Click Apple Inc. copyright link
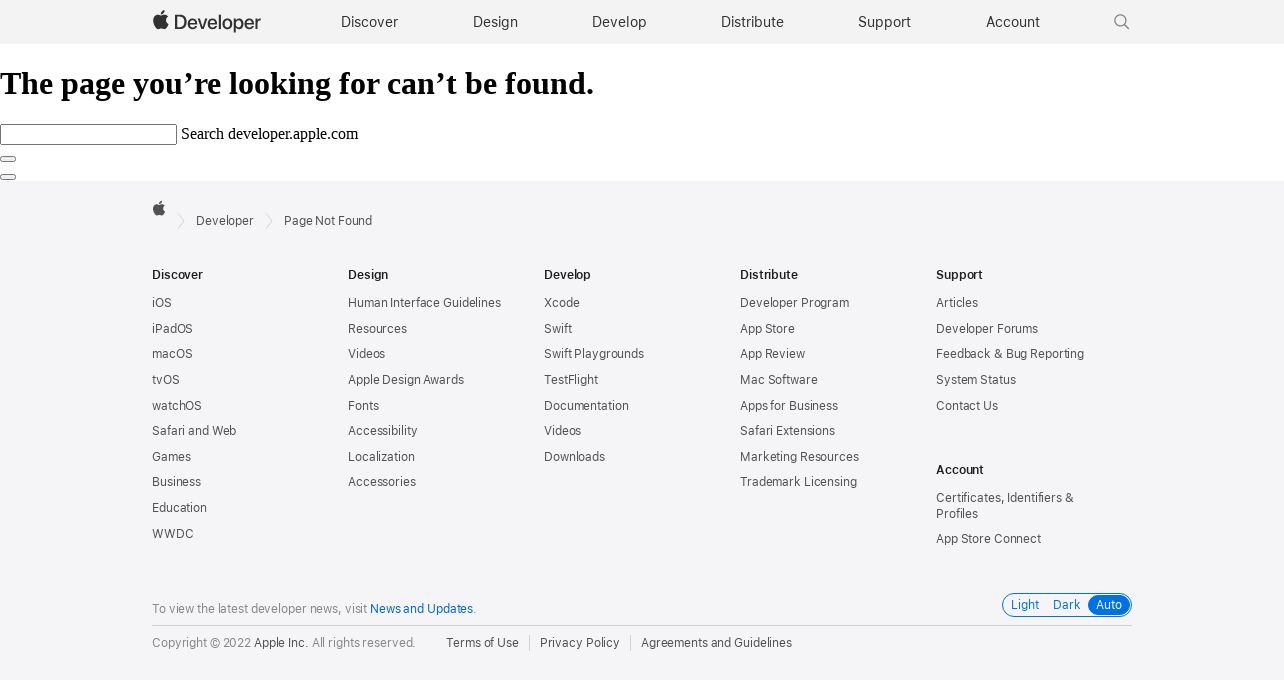 click(x=281, y=643)
